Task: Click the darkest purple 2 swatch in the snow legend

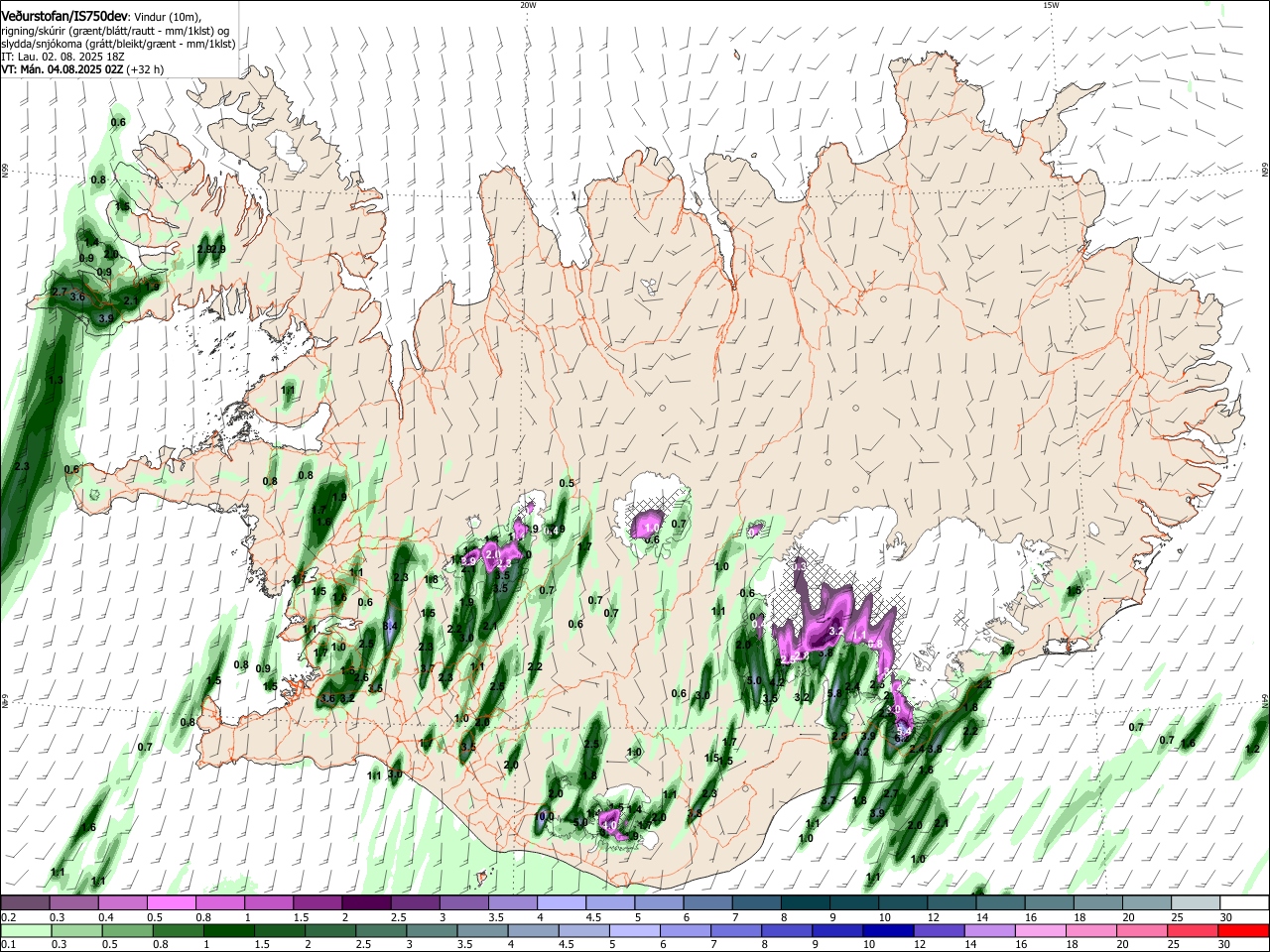Action: [366, 902]
